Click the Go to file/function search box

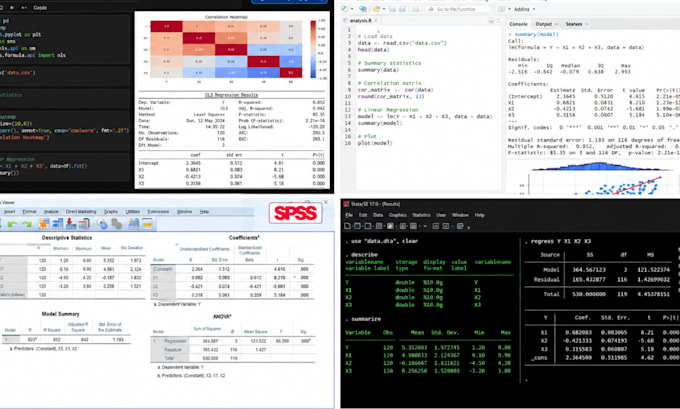458,9
